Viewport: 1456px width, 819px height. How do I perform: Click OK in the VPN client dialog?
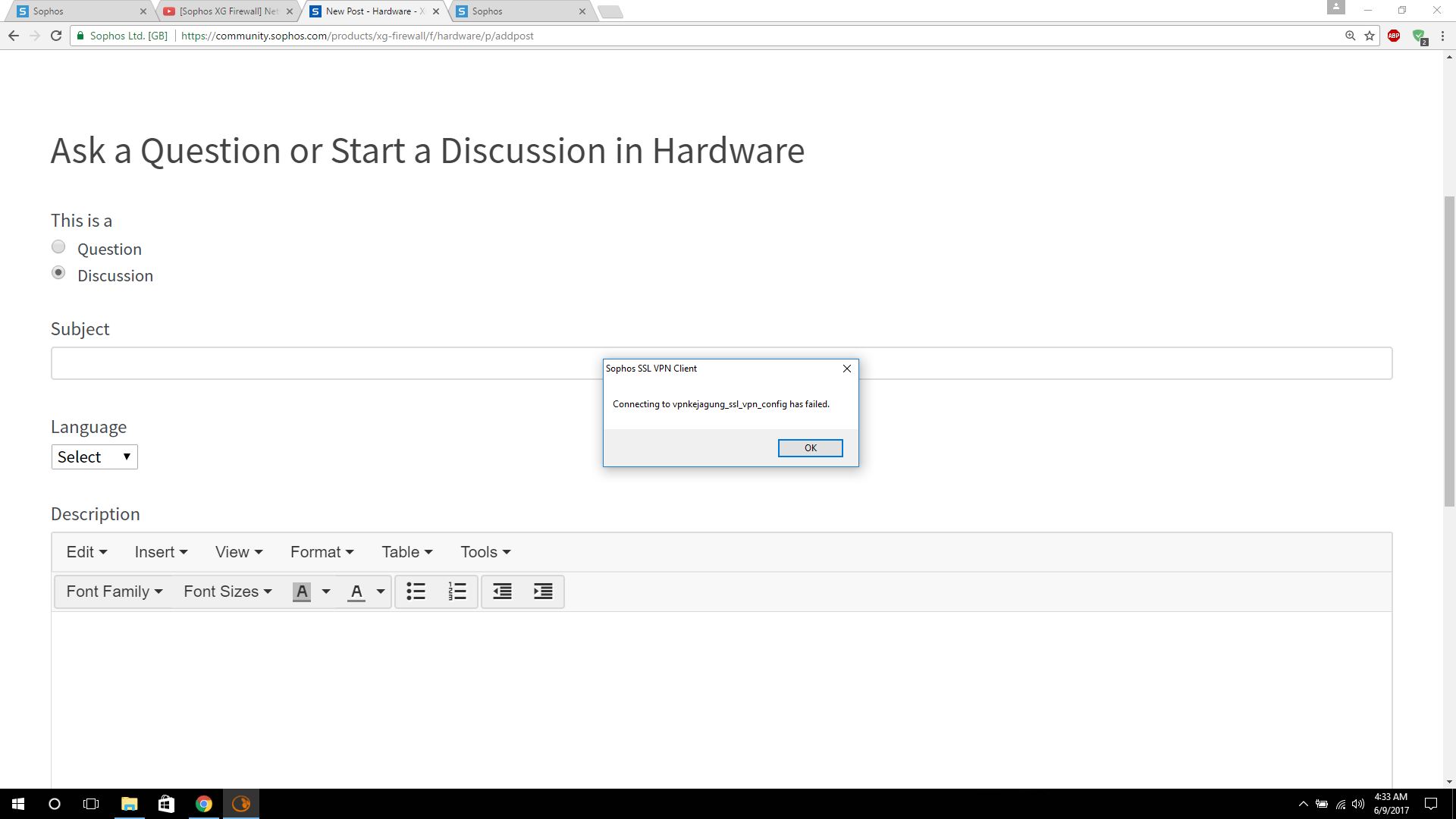pyautogui.click(x=810, y=448)
